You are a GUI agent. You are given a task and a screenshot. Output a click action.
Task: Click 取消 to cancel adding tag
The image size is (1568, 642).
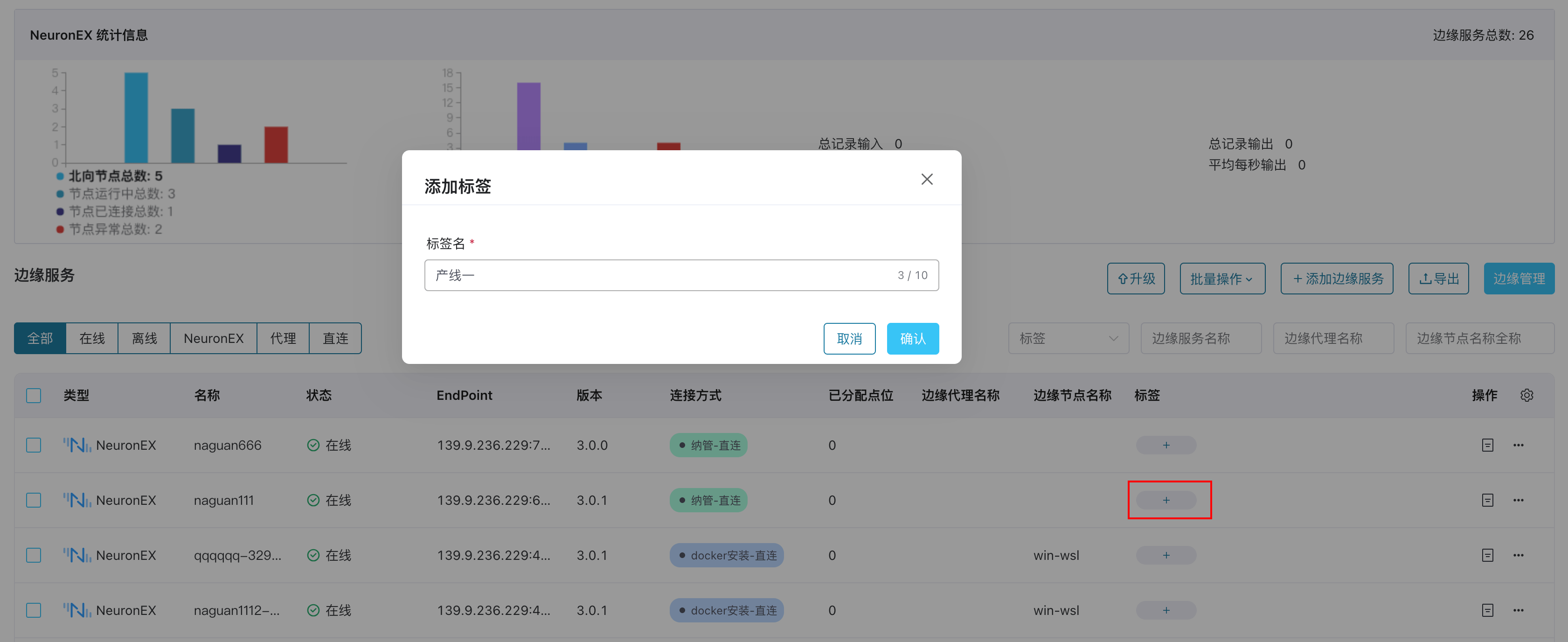(849, 339)
